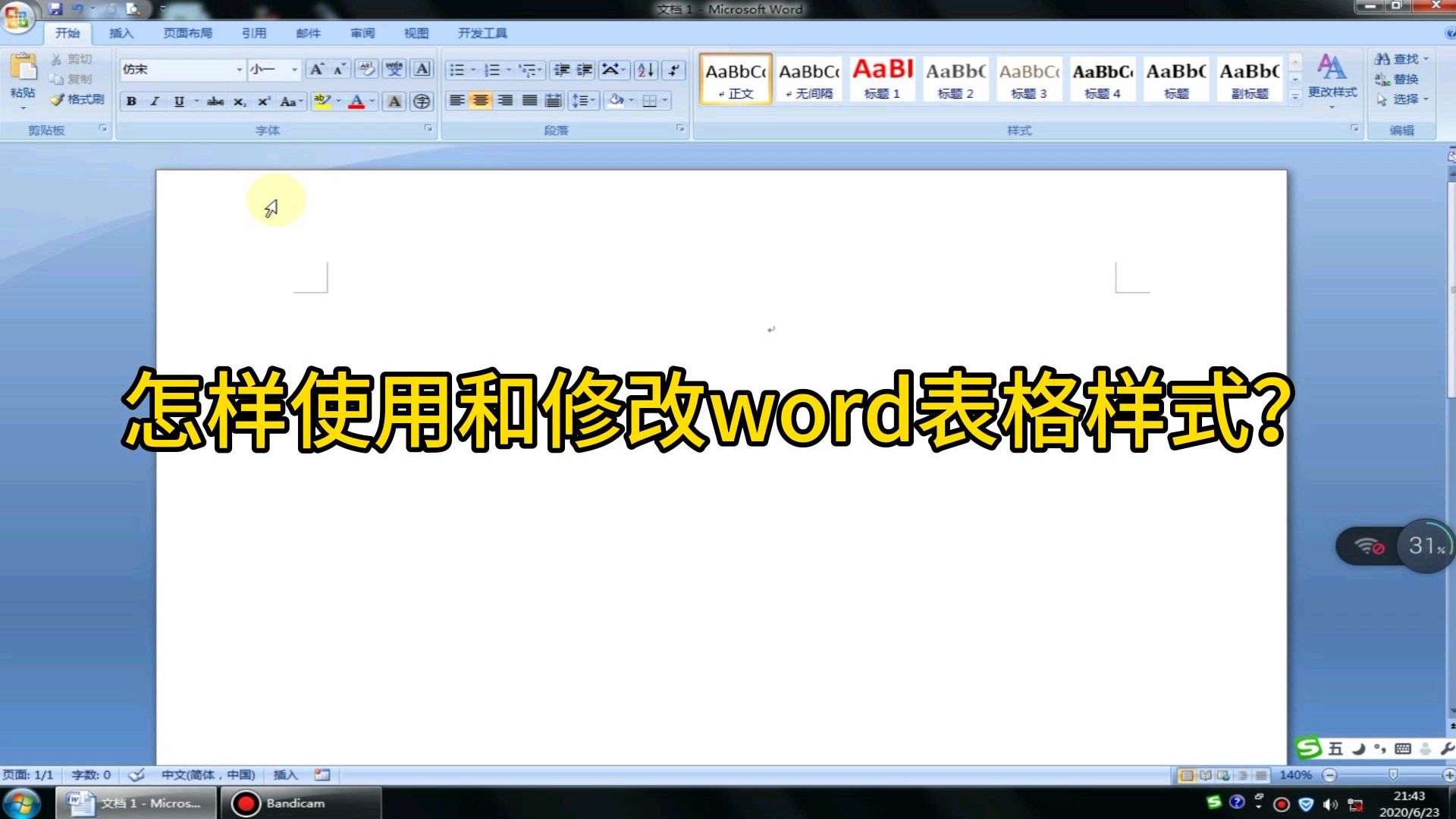Screen dimensions: 1456x819
Task: Grow font size with the enlarge A icon
Action: [317, 70]
